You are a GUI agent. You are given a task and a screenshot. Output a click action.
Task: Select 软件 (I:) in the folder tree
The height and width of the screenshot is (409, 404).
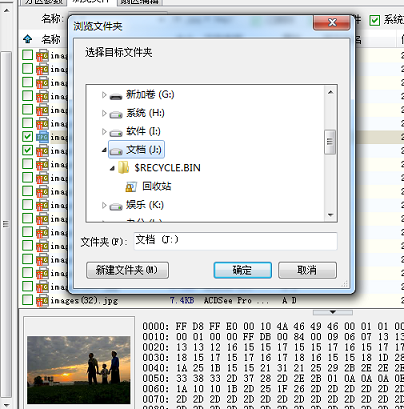coord(143,131)
